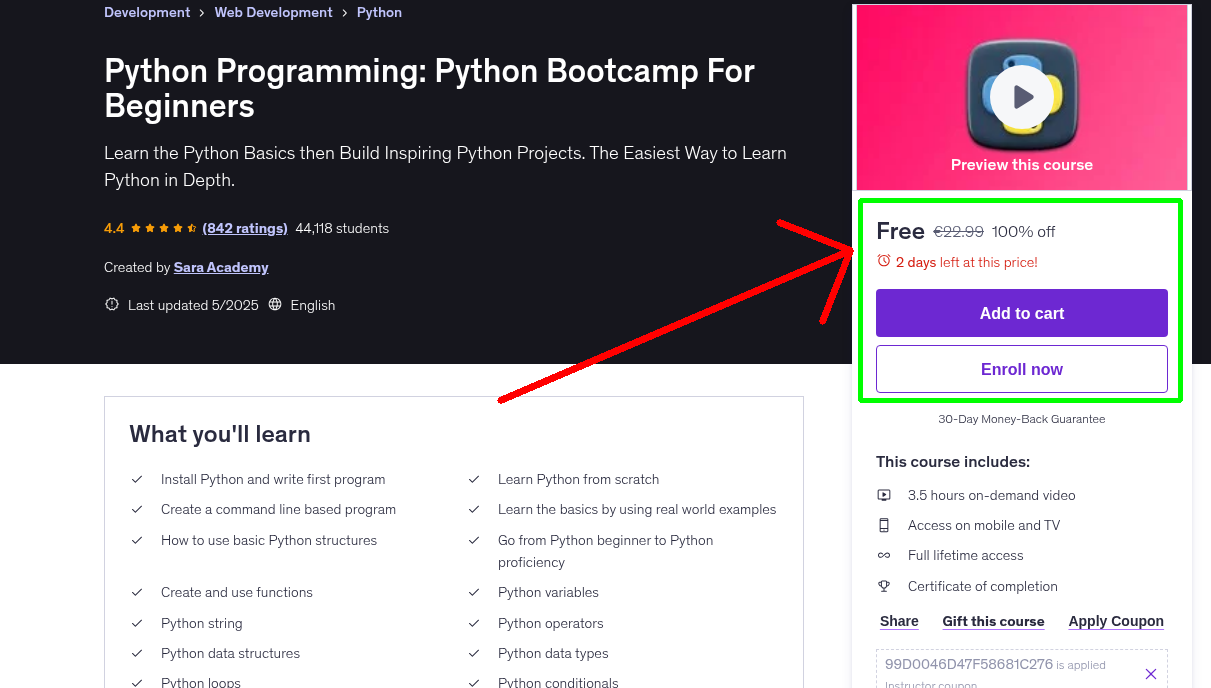Dismiss the applied instructor coupon

pos(1151,673)
